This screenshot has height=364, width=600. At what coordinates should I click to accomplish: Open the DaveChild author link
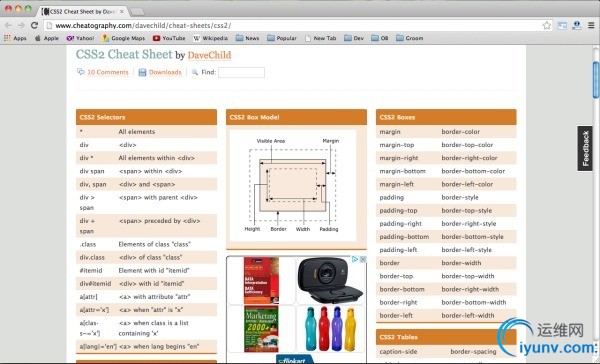(209, 55)
